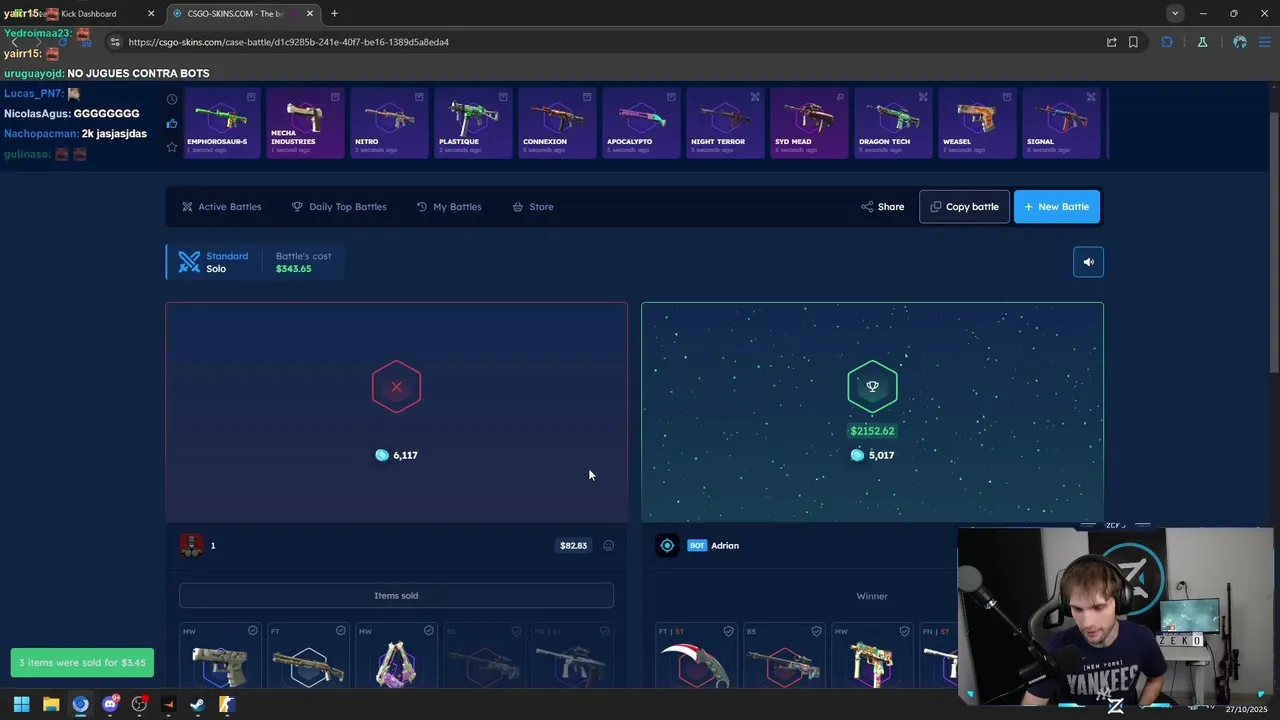Open the emoji smiley icon by $82.83

coord(608,546)
